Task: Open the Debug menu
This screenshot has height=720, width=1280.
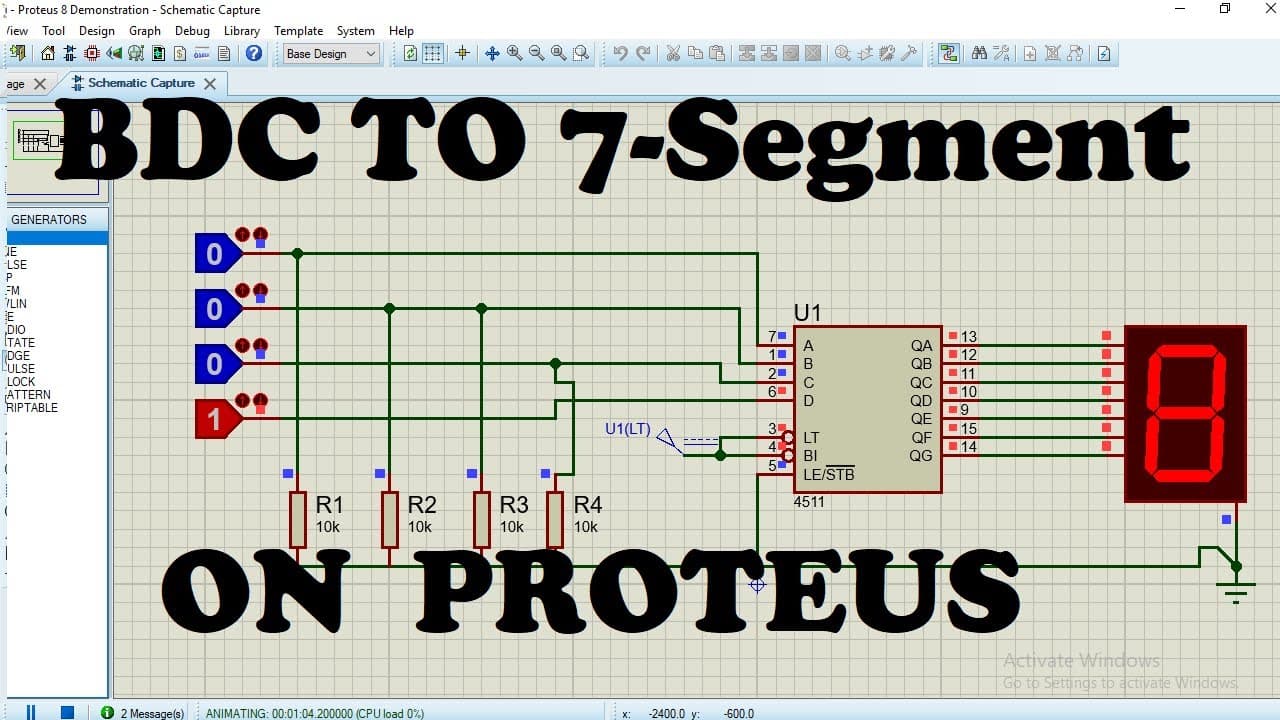Action: pos(192,31)
